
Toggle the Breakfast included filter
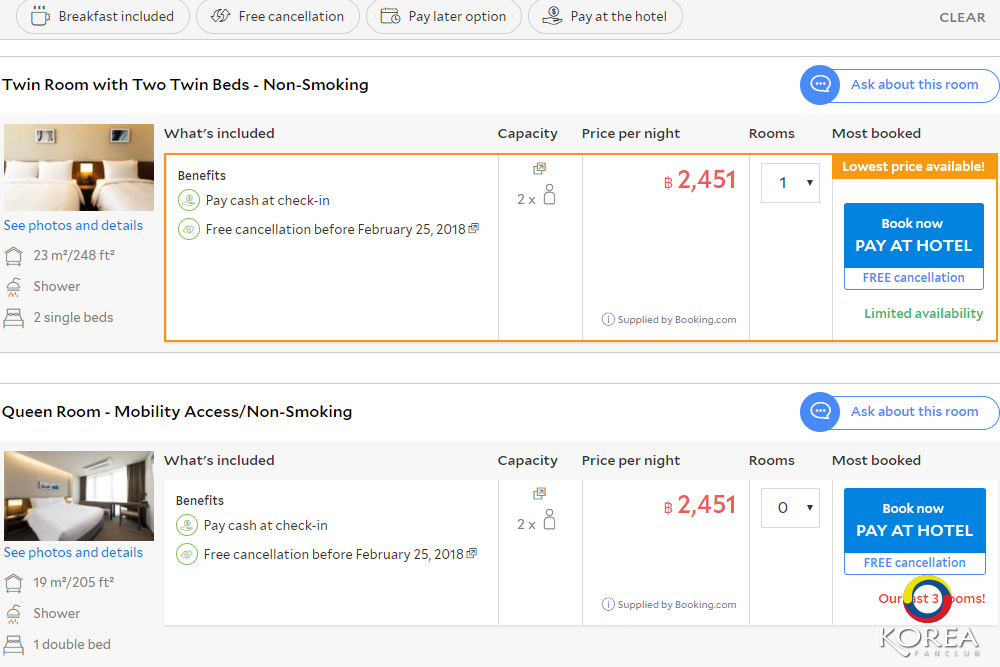tap(103, 16)
